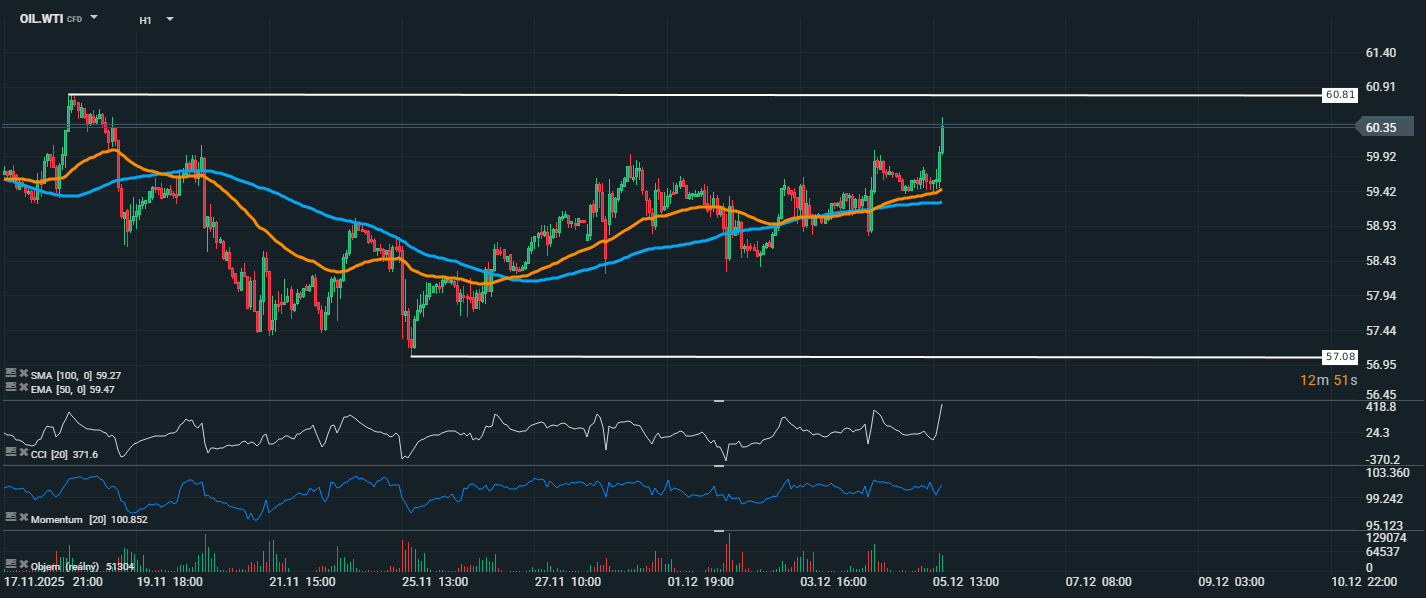Open the H1 timeframe dropdown arrow

click(169, 19)
